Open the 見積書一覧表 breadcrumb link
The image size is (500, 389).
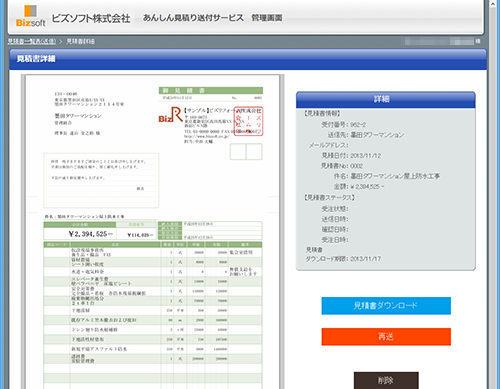(x=32, y=41)
